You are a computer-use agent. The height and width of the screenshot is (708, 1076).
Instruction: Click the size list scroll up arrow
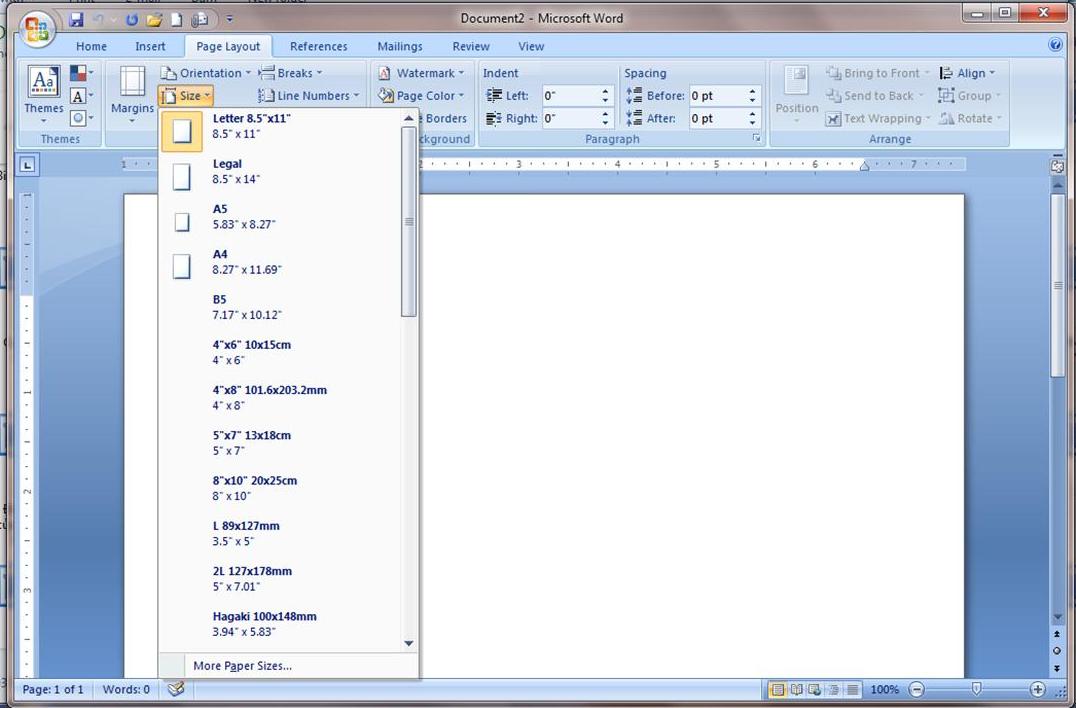(x=409, y=118)
